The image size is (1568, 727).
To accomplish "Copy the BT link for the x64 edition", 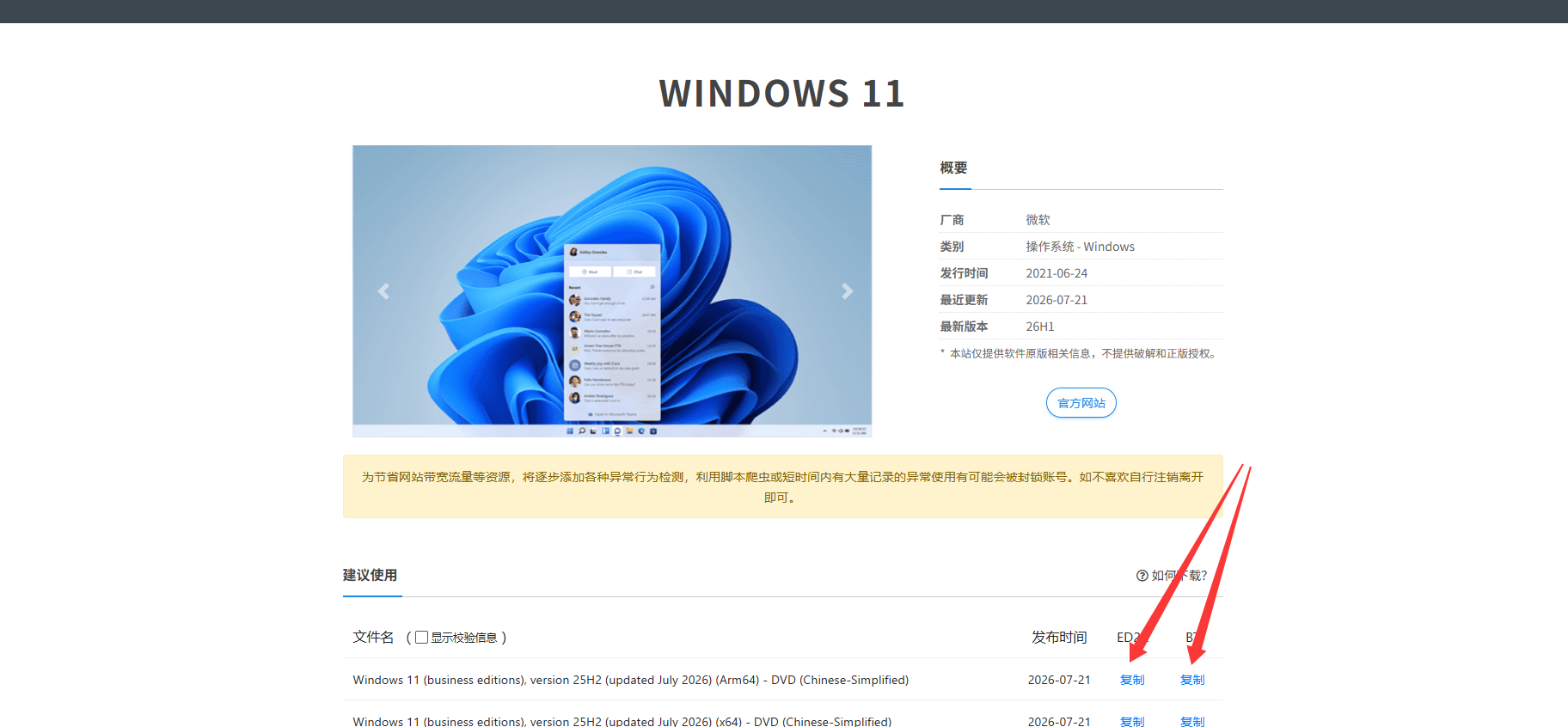I will tap(1192, 722).
